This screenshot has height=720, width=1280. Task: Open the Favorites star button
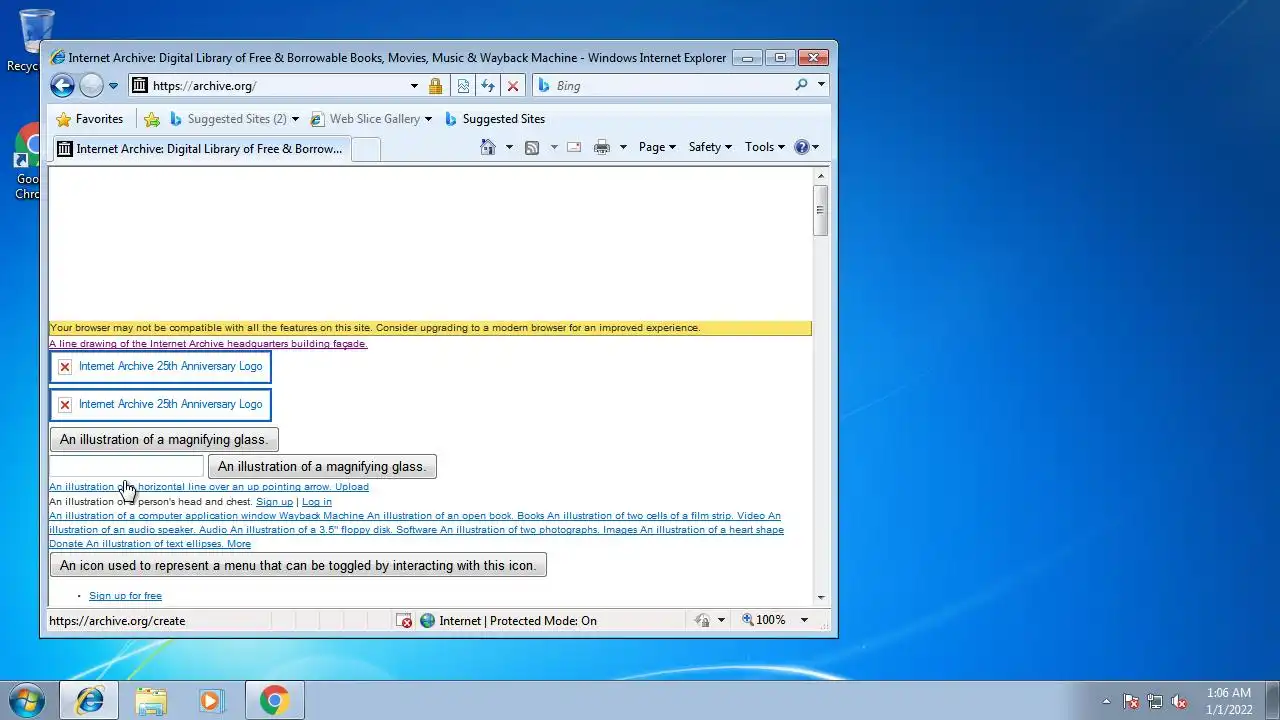point(90,119)
